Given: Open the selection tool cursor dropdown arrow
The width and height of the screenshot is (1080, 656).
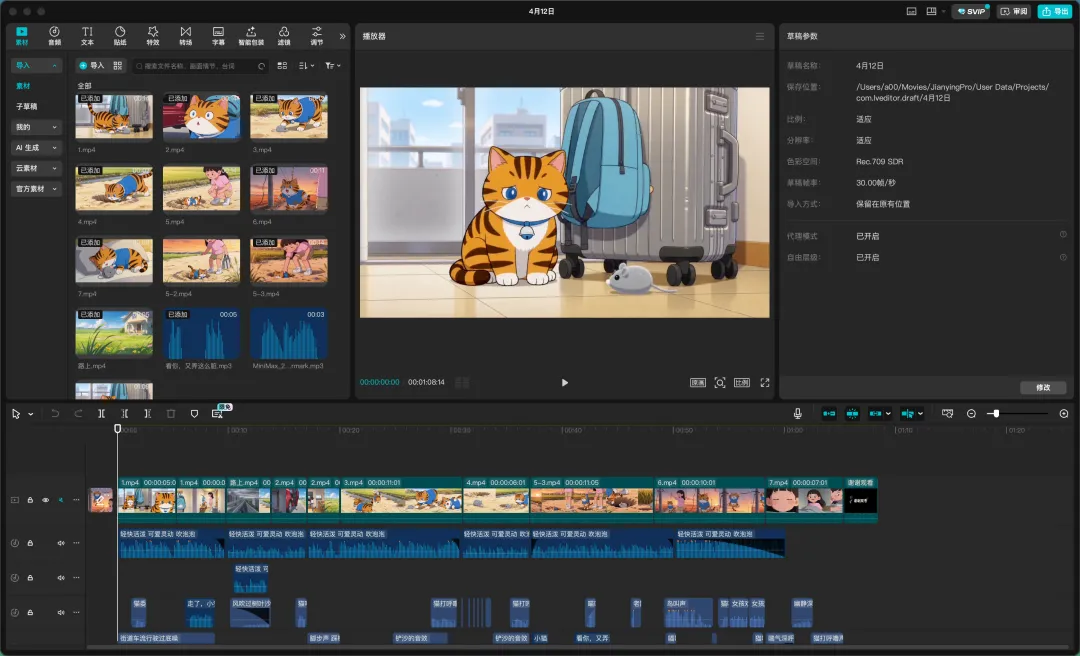Looking at the screenshot, I should (x=31, y=414).
